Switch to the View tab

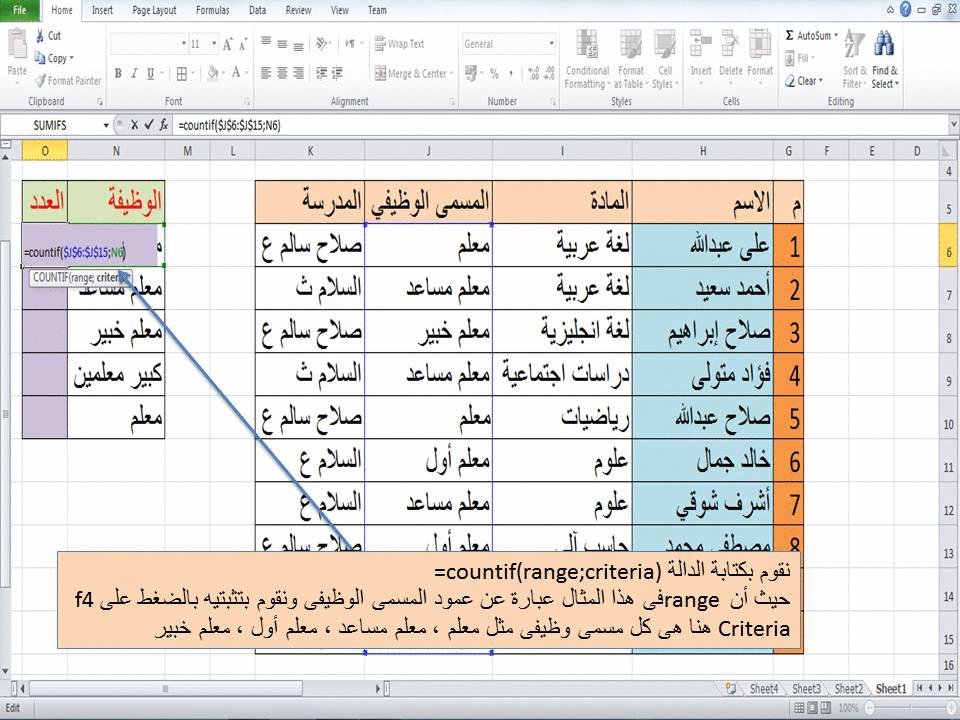point(340,10)
